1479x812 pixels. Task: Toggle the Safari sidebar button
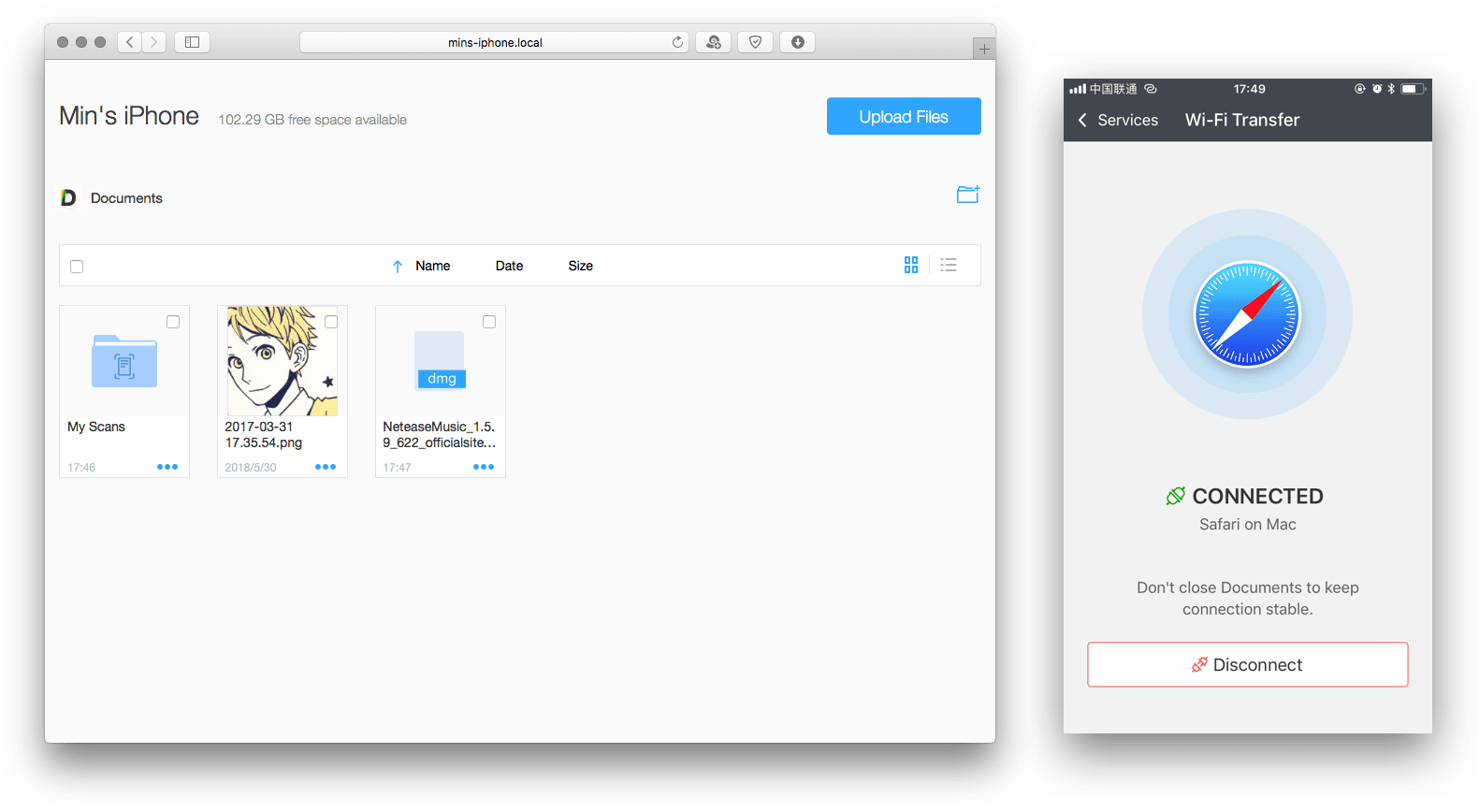pos(192,42)
